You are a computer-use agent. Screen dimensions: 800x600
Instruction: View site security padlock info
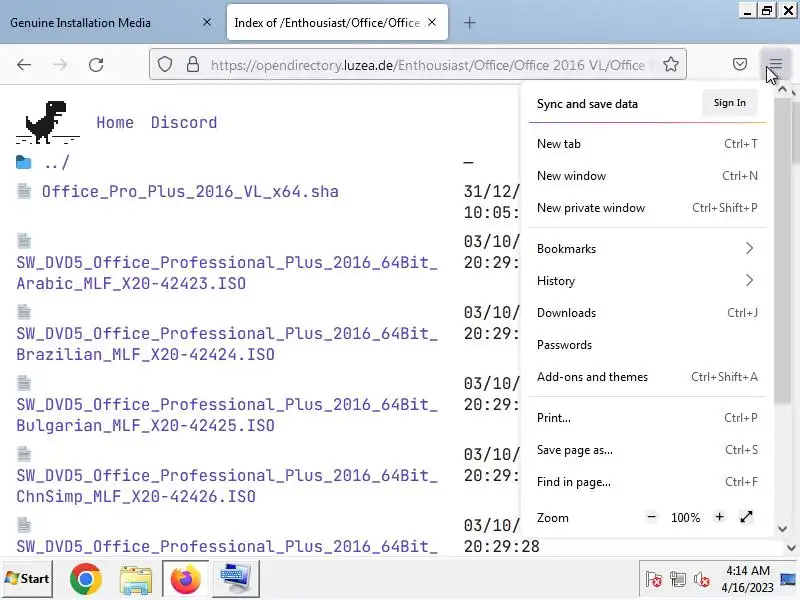click(192, 65)
